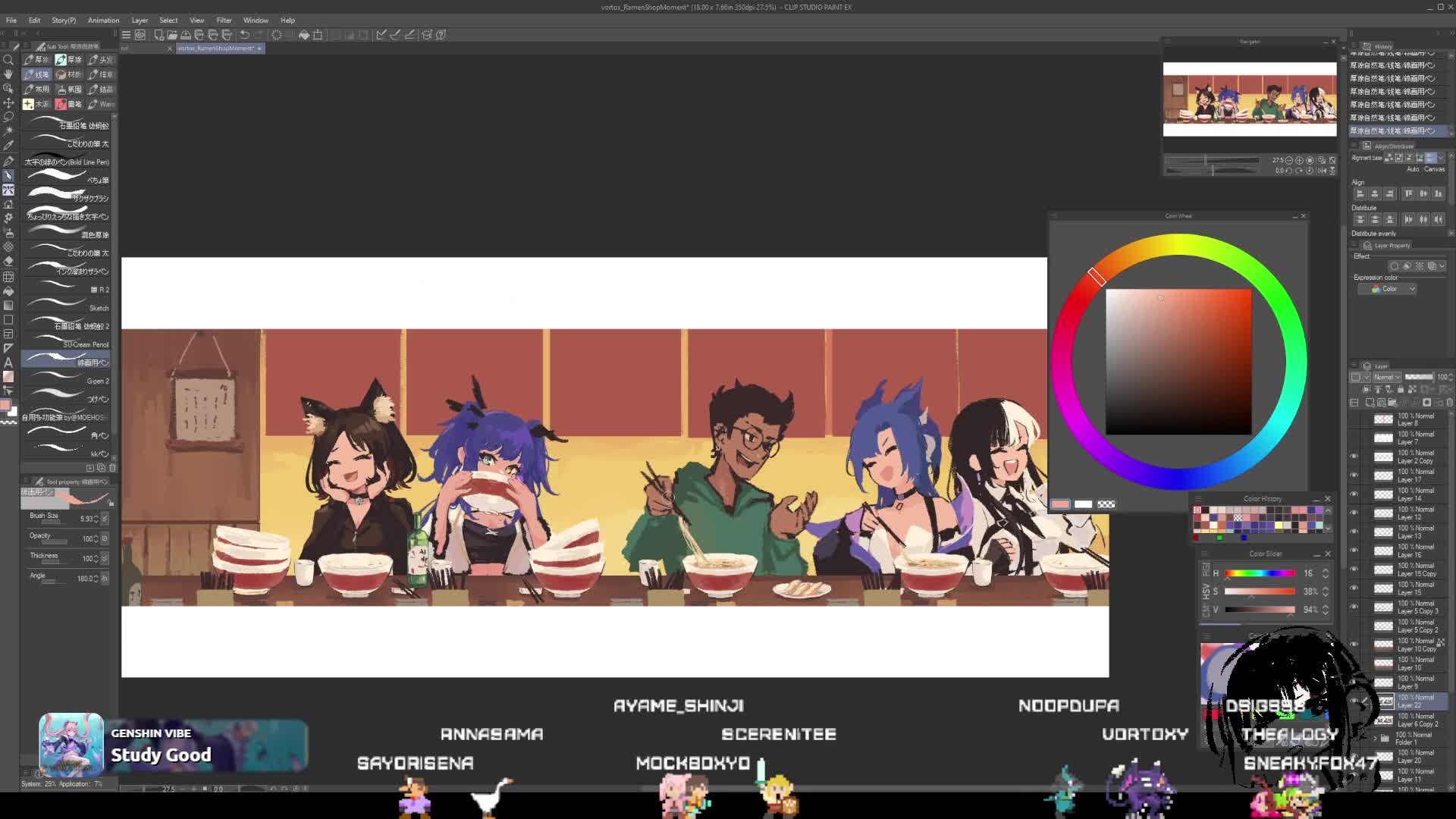Step the Hue value arrows

1326,573
